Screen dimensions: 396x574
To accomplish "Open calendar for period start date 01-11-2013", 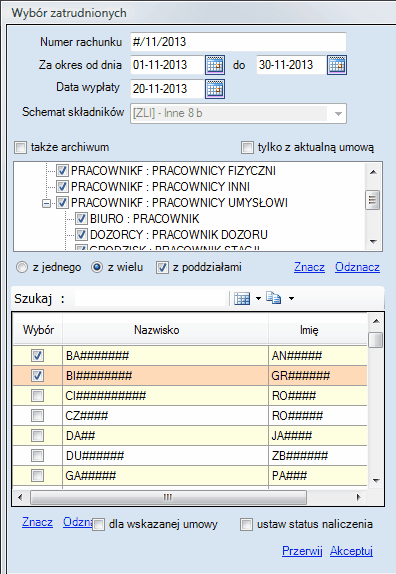I will [x=215, y=65].
